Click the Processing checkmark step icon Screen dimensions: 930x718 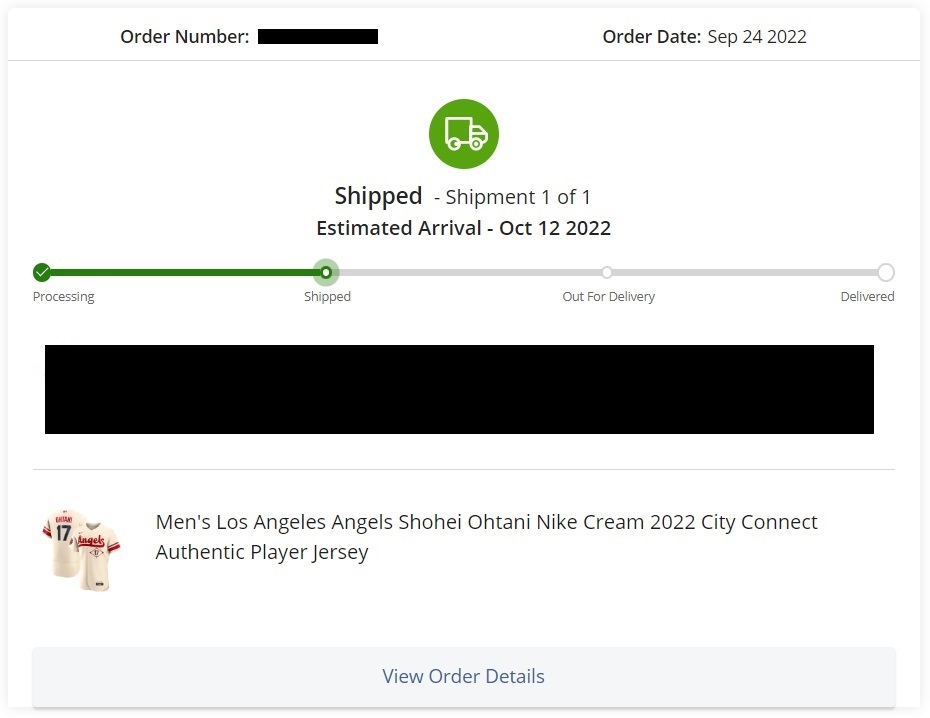42,272
